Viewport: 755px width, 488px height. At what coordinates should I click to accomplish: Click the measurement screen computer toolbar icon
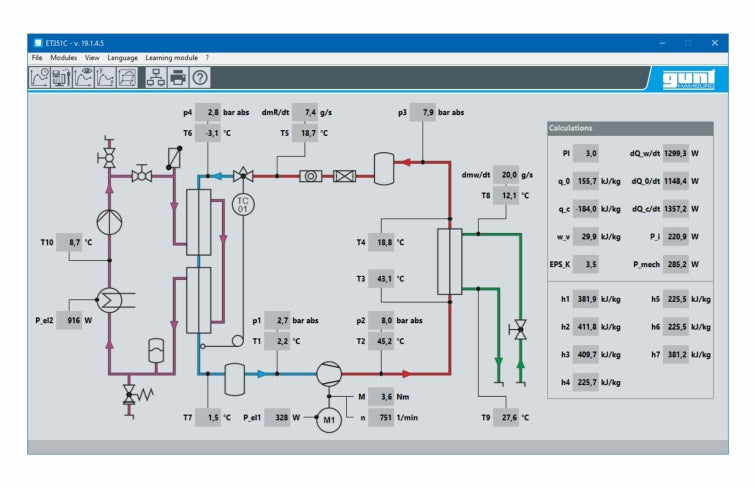click(x=62, y=78)
